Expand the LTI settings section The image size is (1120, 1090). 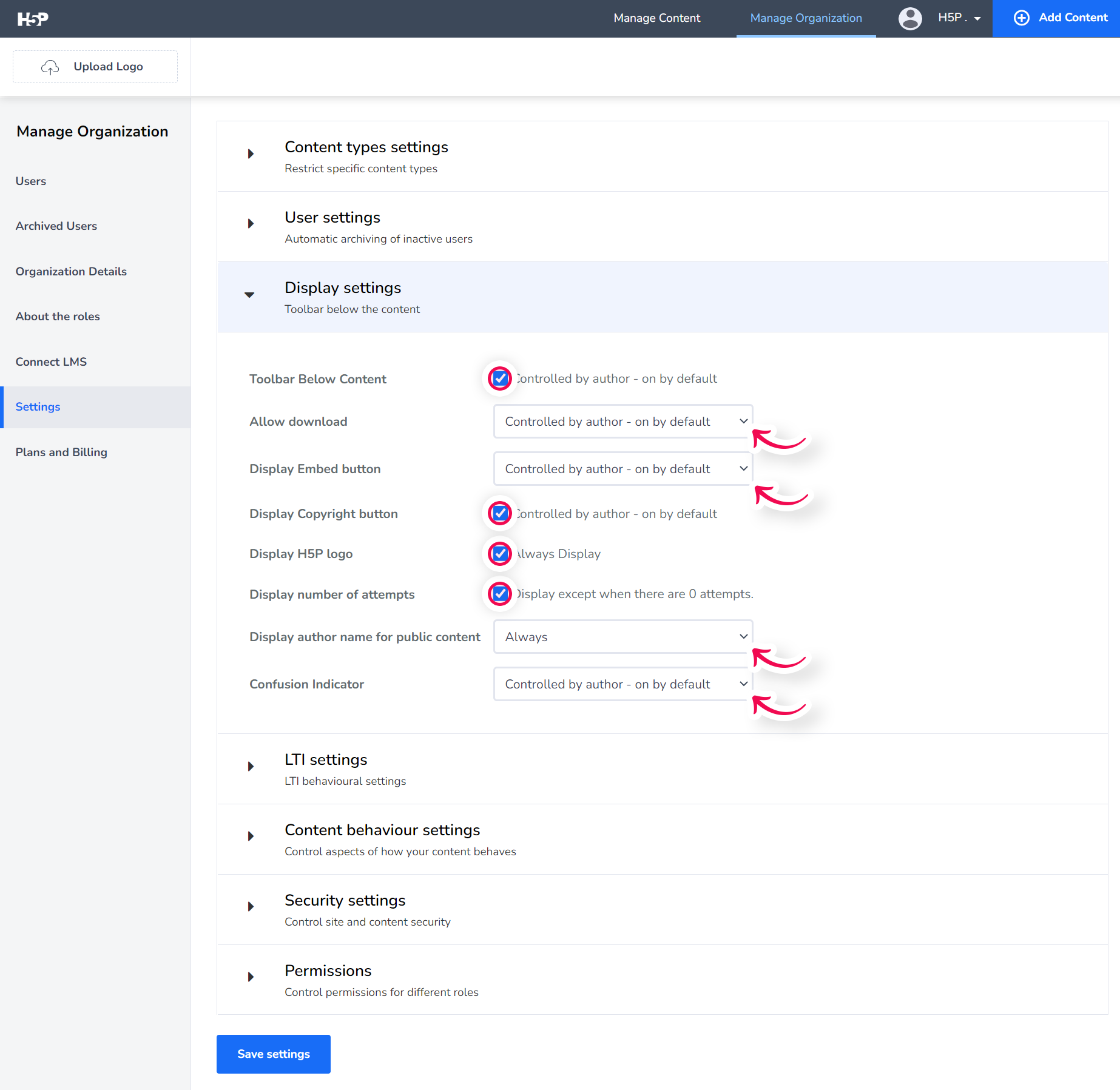coord(251,765)
